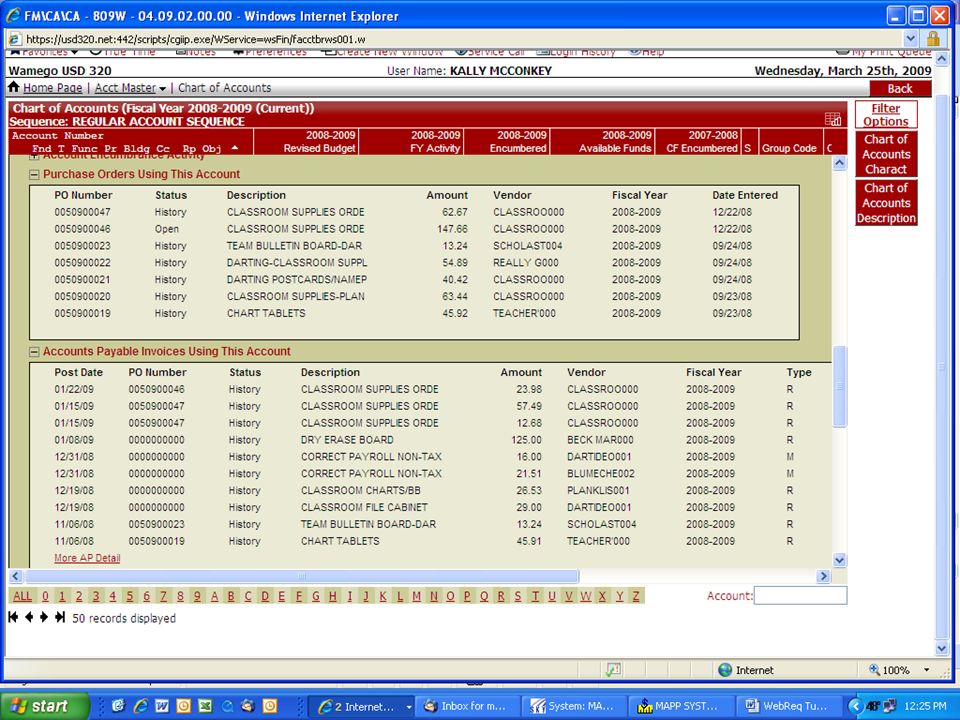Click the page scroll-down arrow at far right
The image size is (960, 720).
click(x=942, y=648)
